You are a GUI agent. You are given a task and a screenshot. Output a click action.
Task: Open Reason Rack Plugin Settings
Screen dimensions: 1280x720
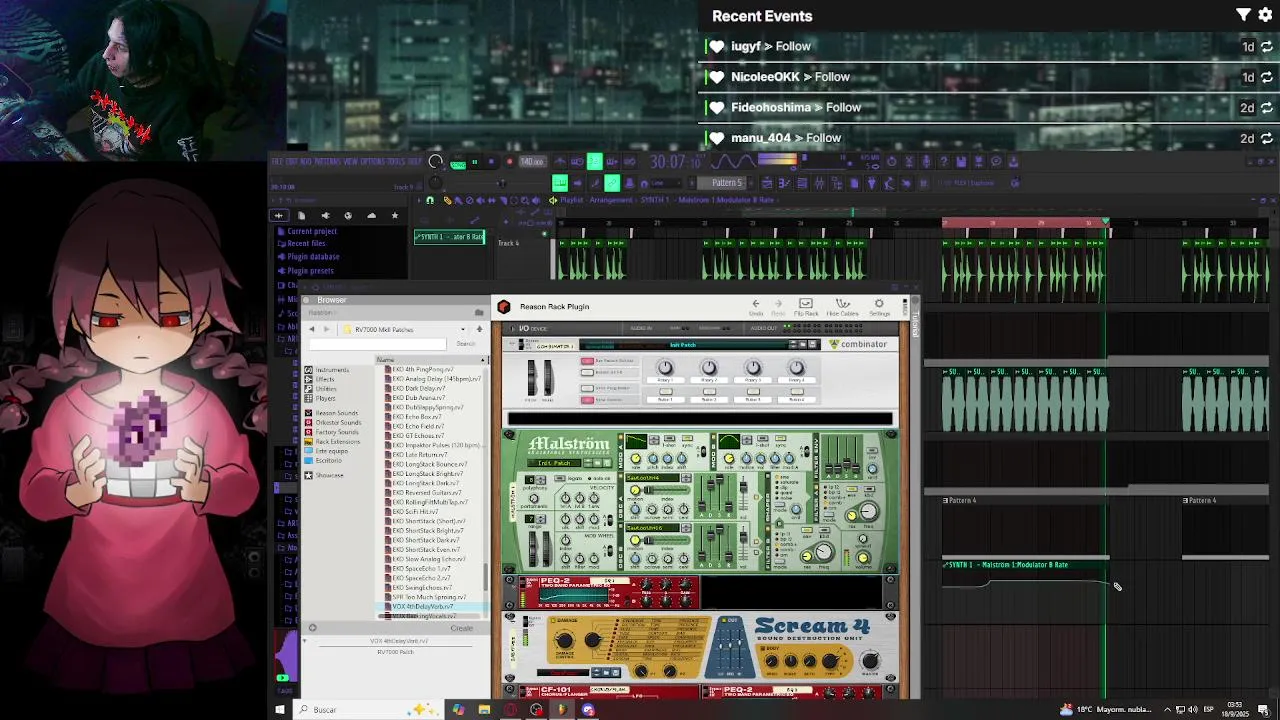(879, 306)
